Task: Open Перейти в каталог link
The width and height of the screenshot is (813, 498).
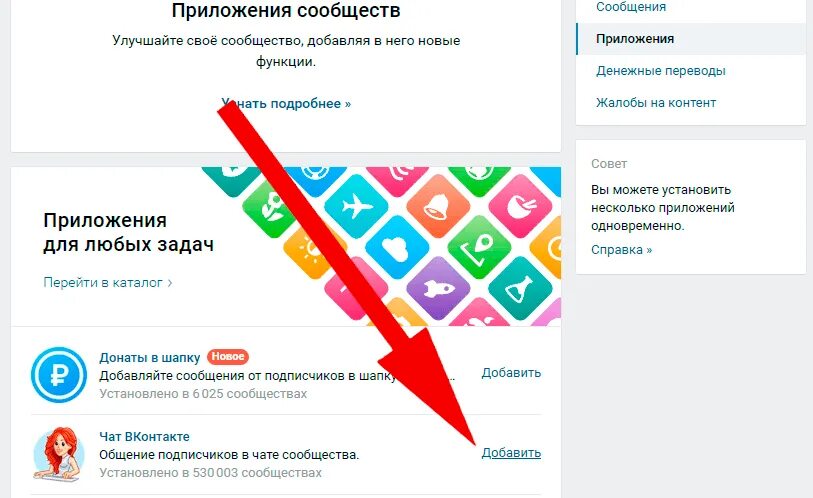Action: (x=108, y=283)
